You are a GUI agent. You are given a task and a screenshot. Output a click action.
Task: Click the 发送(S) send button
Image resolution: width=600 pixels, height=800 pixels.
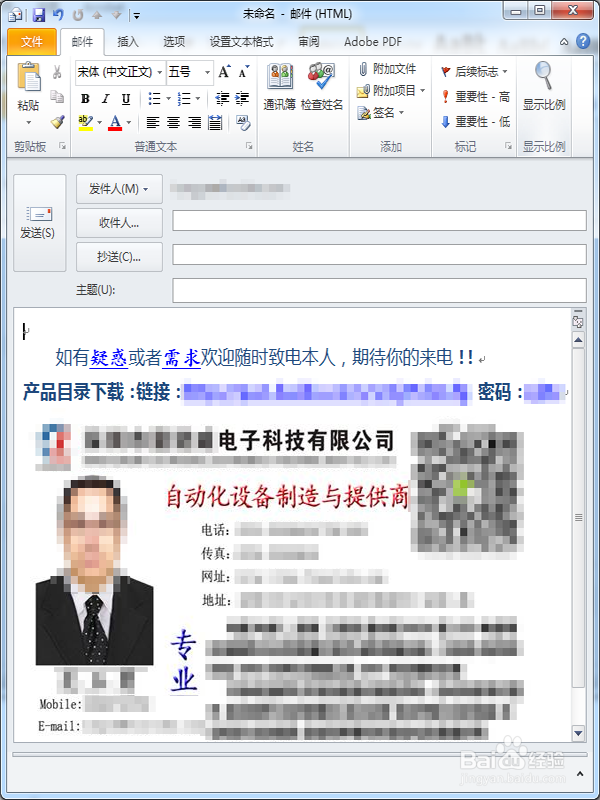tap(39, 223)
